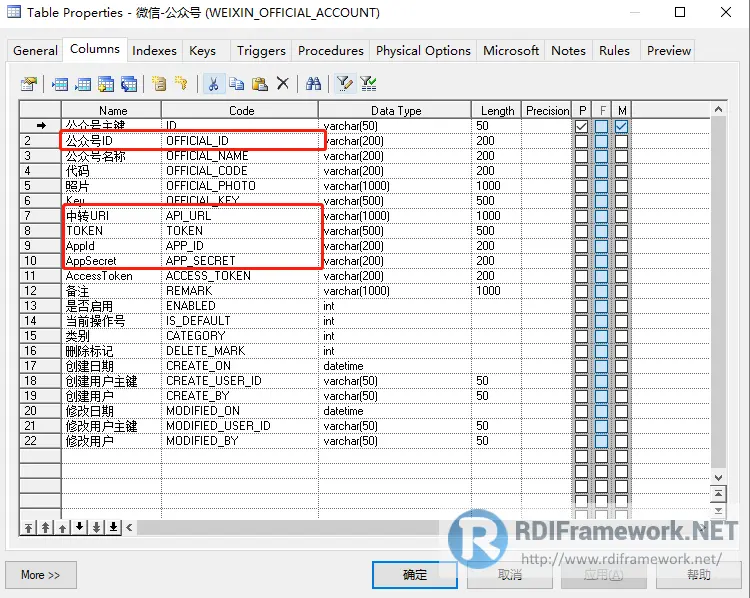Check the M checkbox for ENABLED row

(x=621, y=306)
